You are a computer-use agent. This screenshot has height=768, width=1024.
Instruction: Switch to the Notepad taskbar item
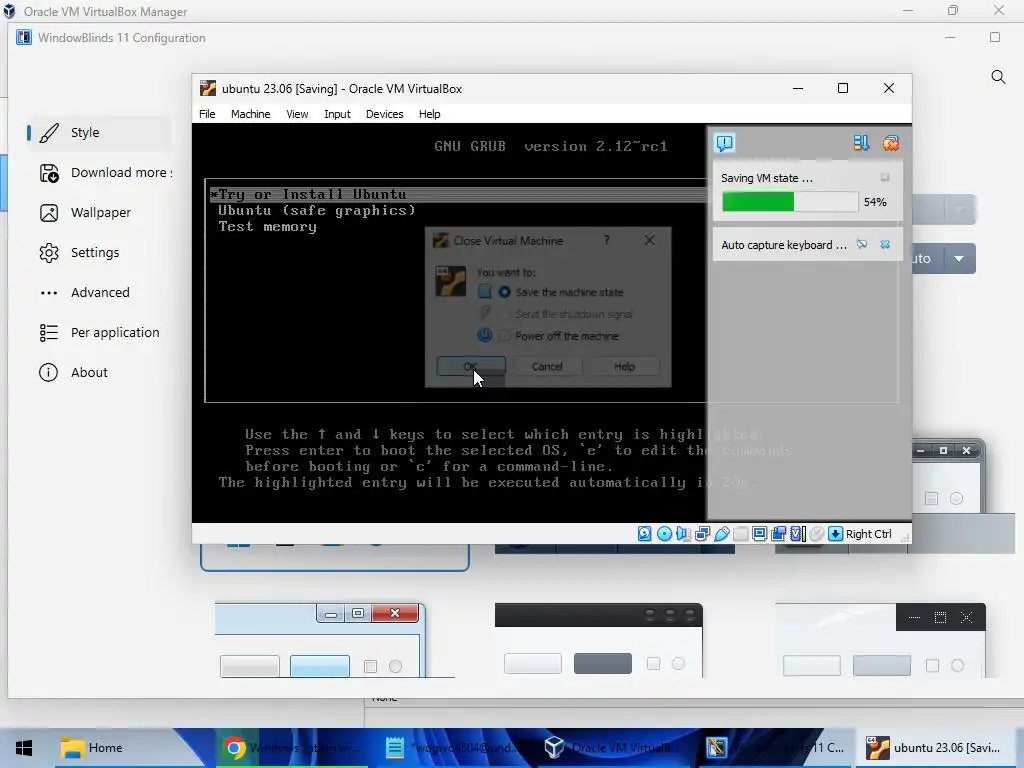(x=451, y=748)
